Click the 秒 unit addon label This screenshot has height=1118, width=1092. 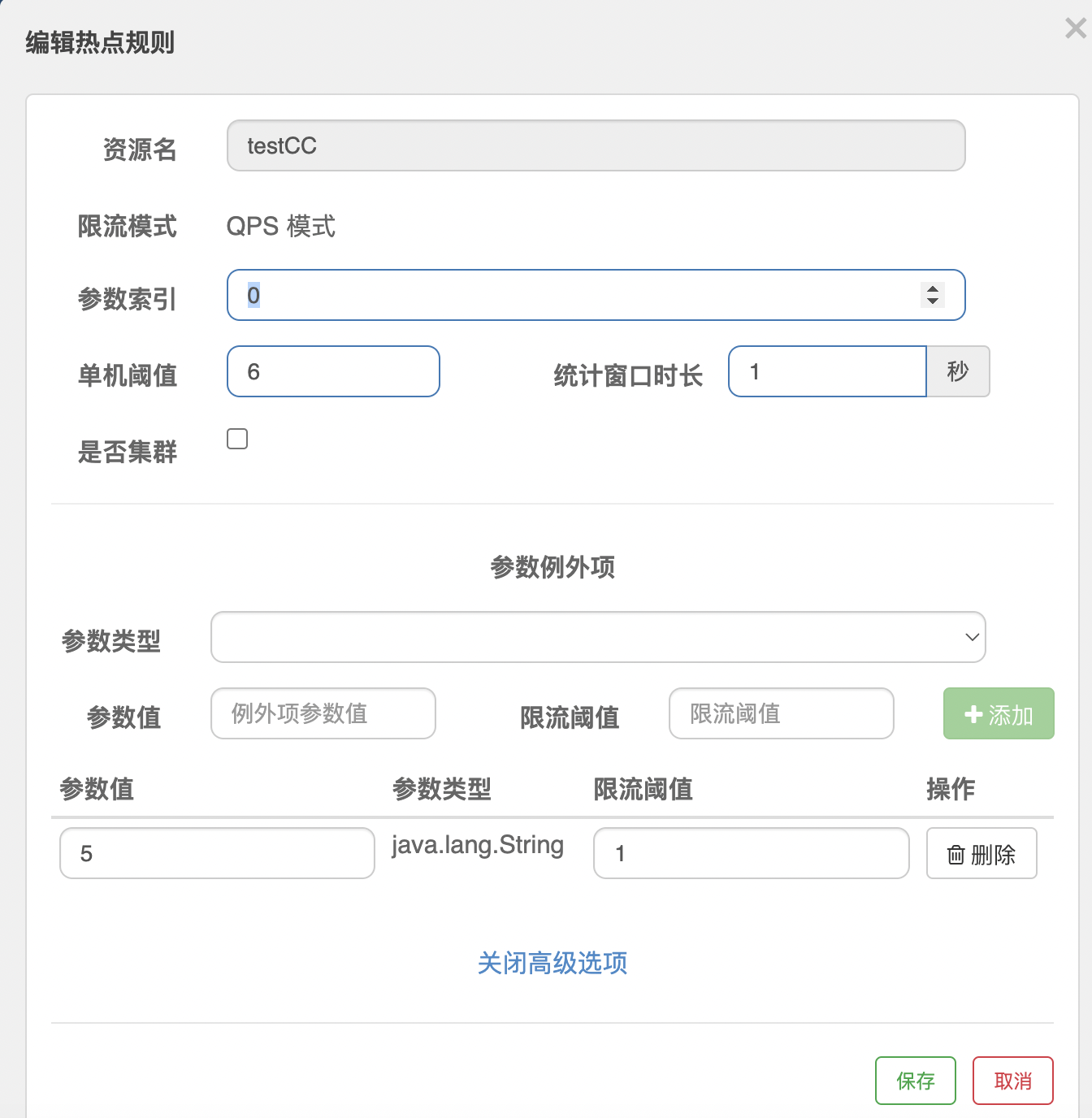pyautogui.click(x=958, y=372)
